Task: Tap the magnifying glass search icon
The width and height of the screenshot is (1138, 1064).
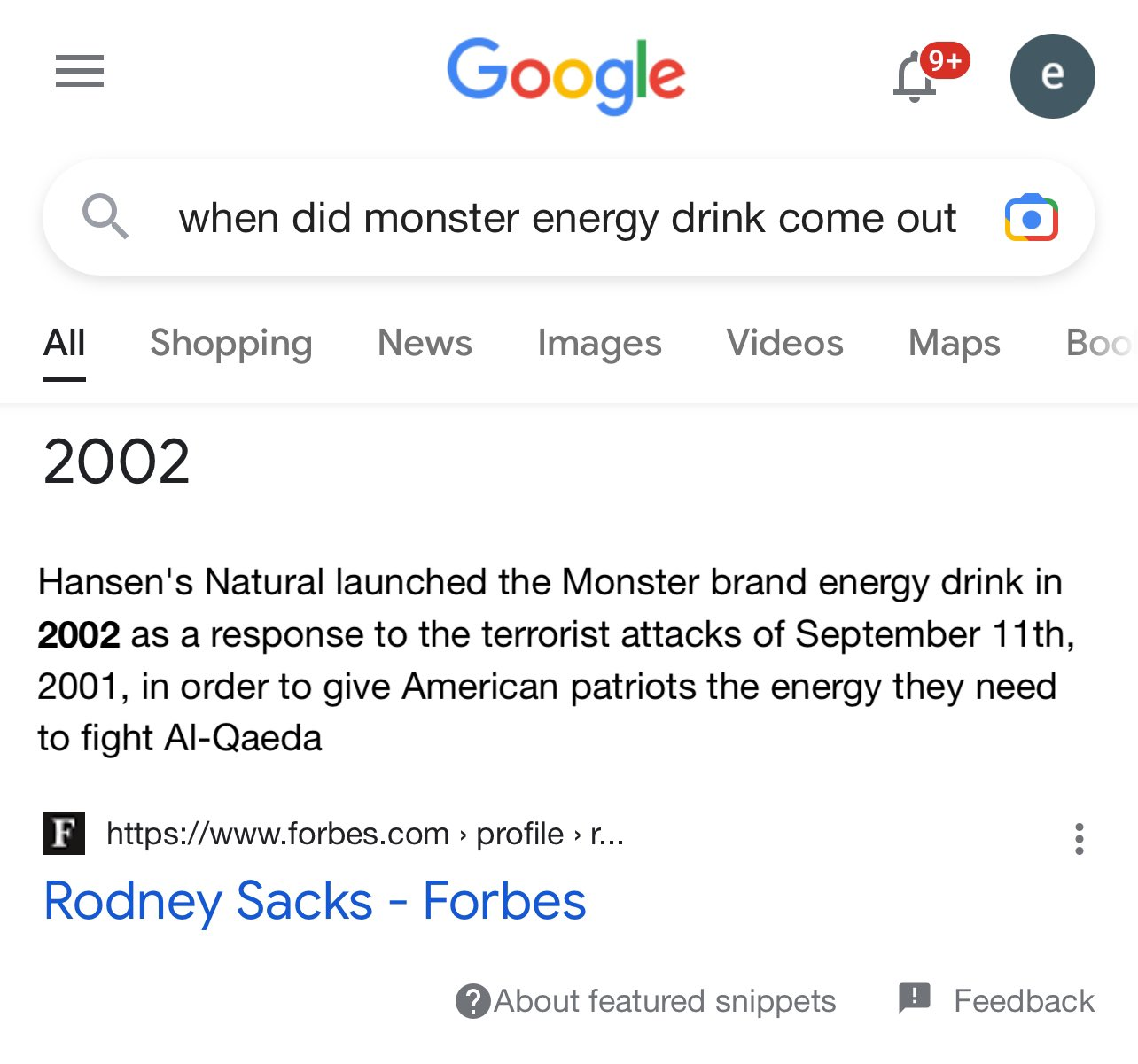Action: click(105, 217)
